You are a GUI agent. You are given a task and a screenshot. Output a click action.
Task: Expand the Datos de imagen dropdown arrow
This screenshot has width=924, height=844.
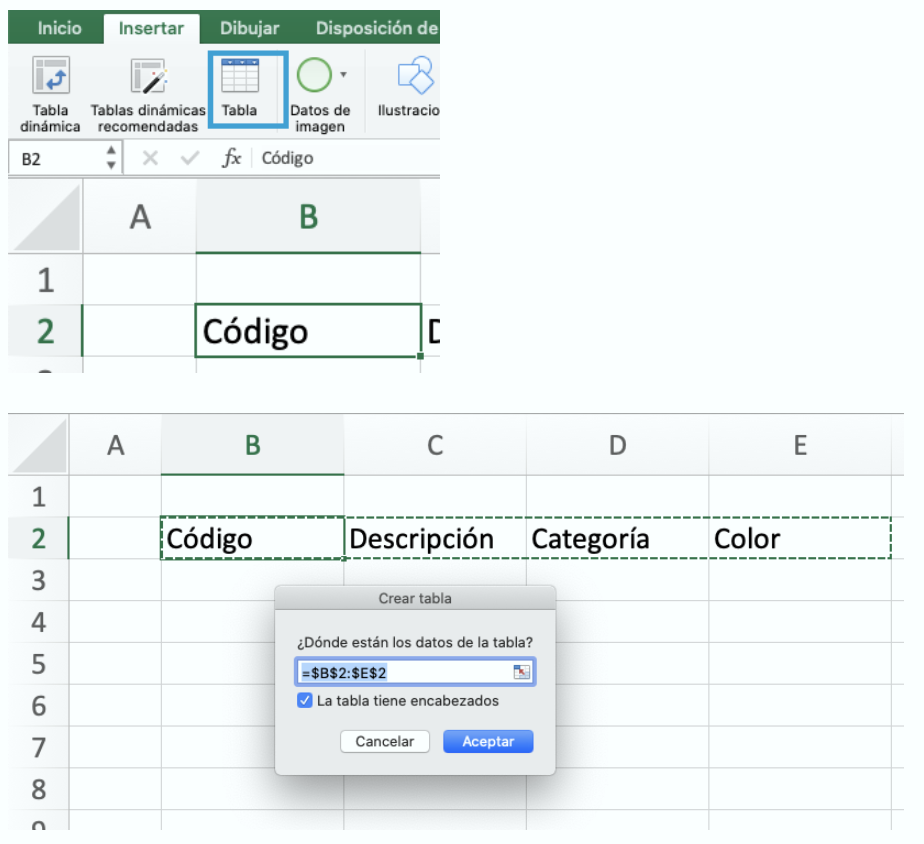(x=344, y=74)
